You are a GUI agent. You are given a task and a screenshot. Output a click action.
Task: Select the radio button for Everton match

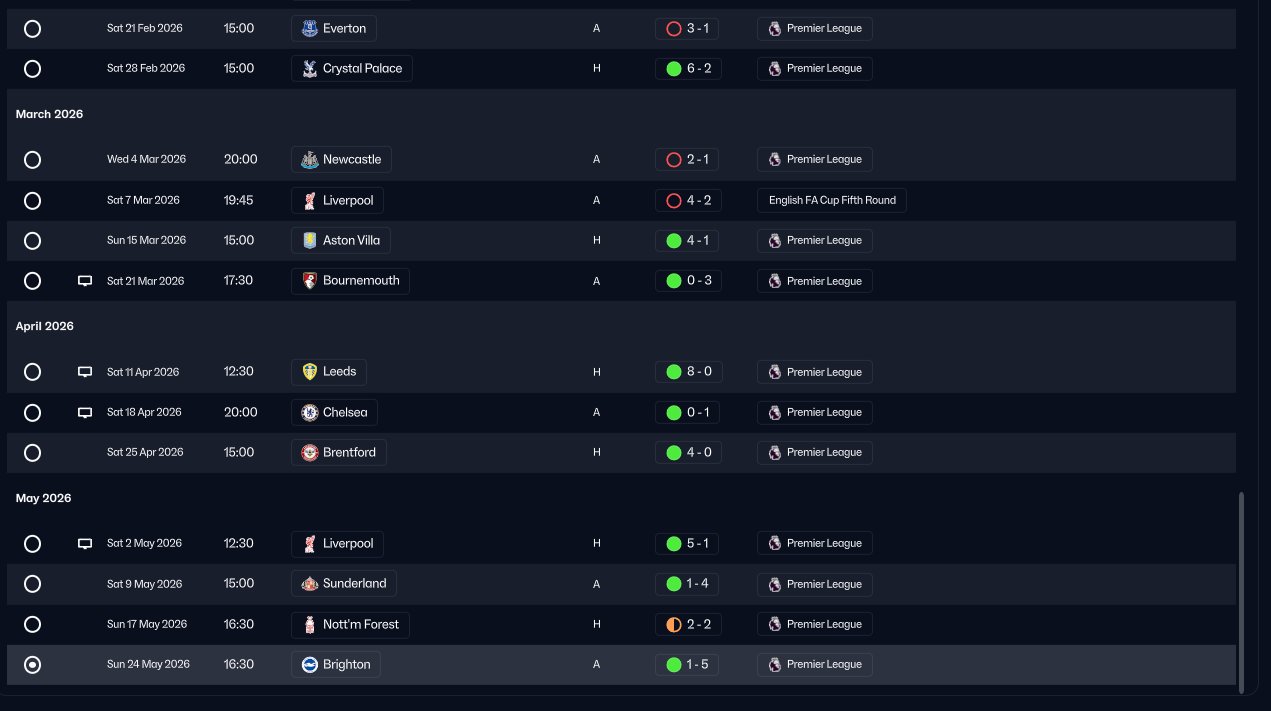[x=32, y=29]
